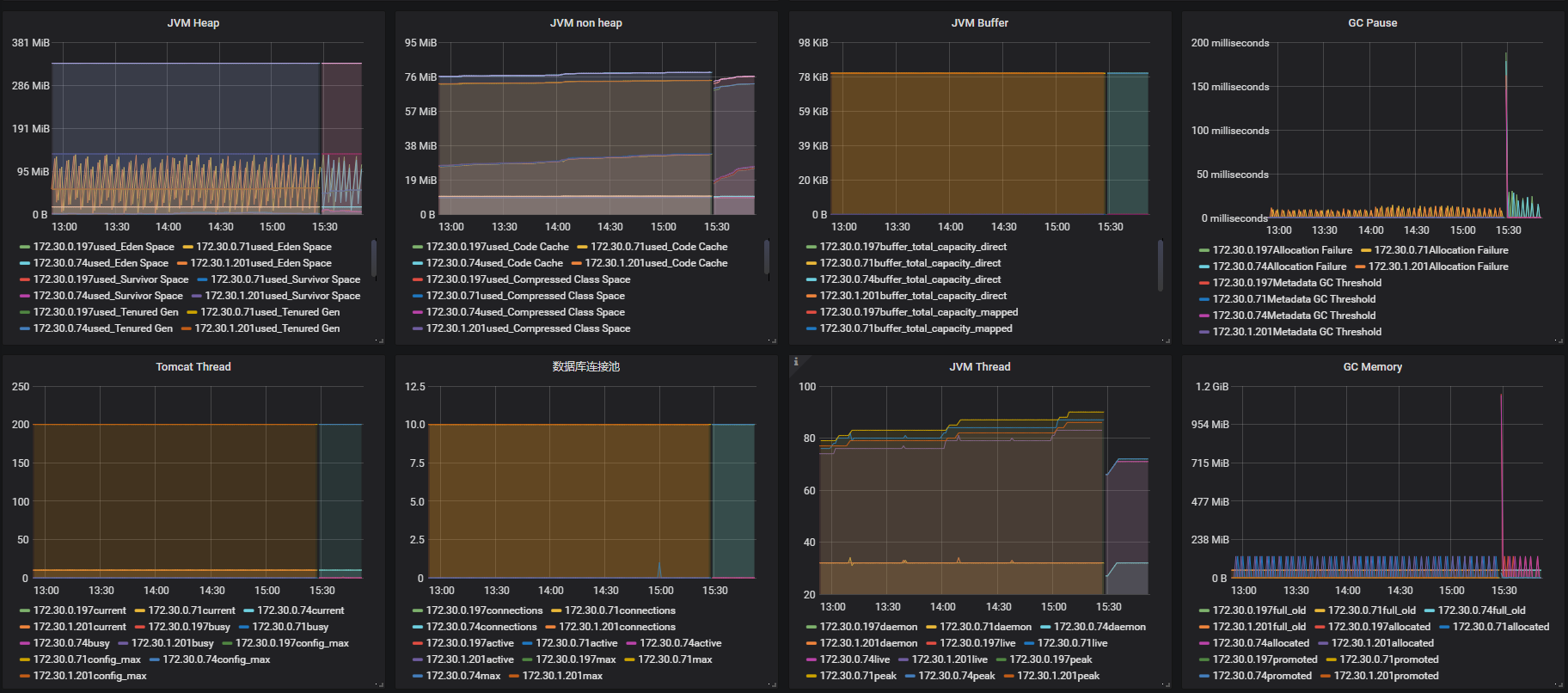
Task: Select legend entry 172.30.0.71active
Action: (577, 643)
